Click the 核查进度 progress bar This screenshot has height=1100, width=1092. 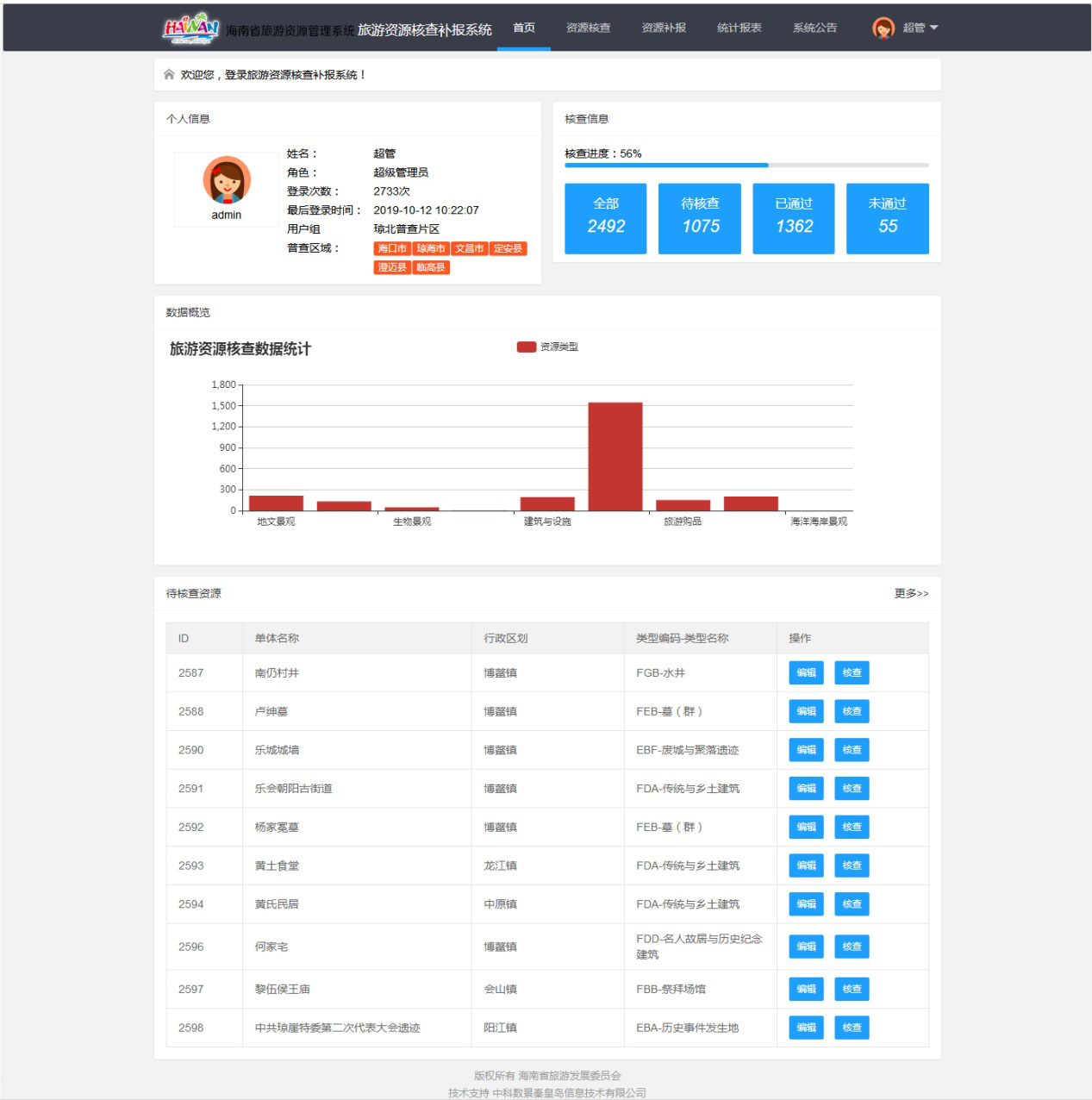(x=746, y=165)
